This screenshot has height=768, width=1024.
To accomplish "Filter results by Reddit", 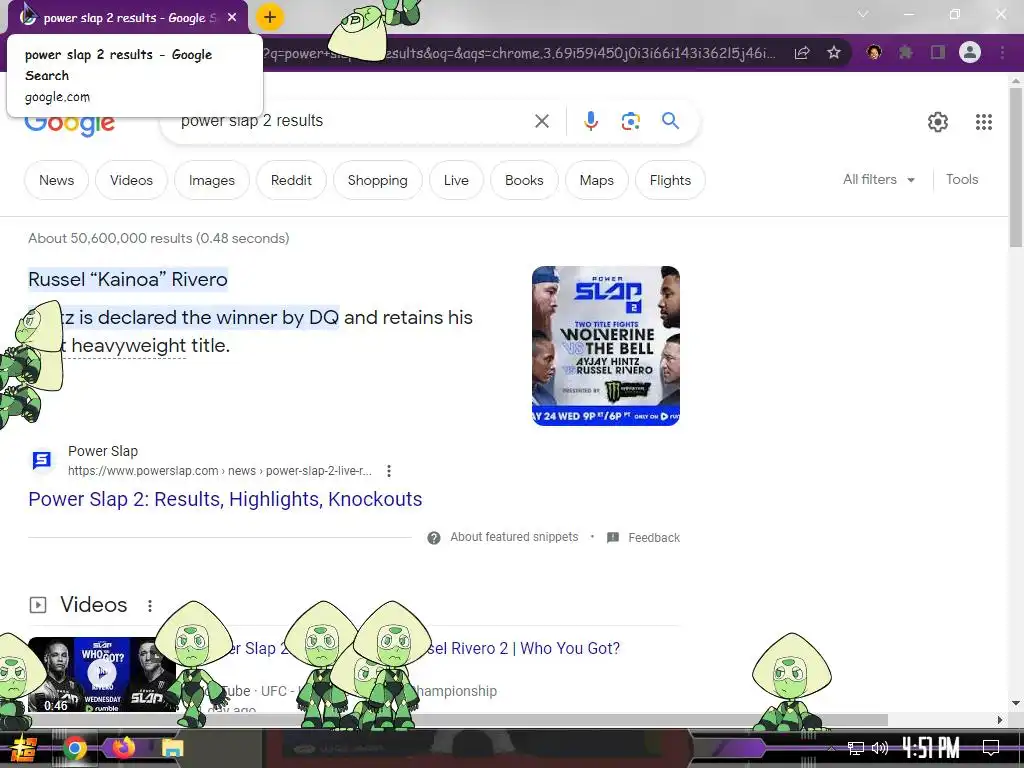I will (291, 180).
